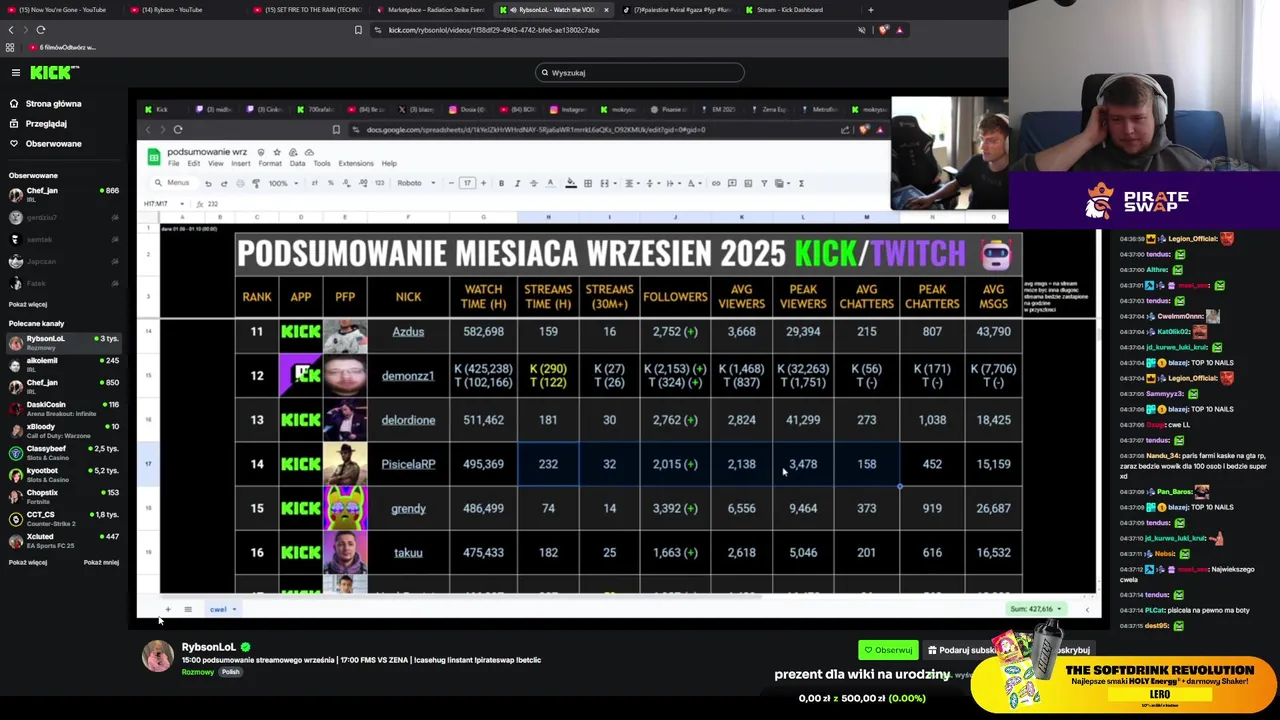This screenshot has width=1280, height=720.
Task: Open the apps grid on the bookmarks bar
Action: click(11, 47)
